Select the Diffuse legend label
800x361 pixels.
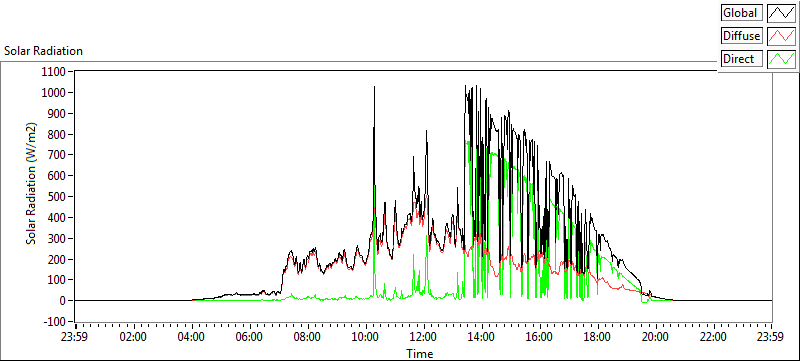click(742, 36)
